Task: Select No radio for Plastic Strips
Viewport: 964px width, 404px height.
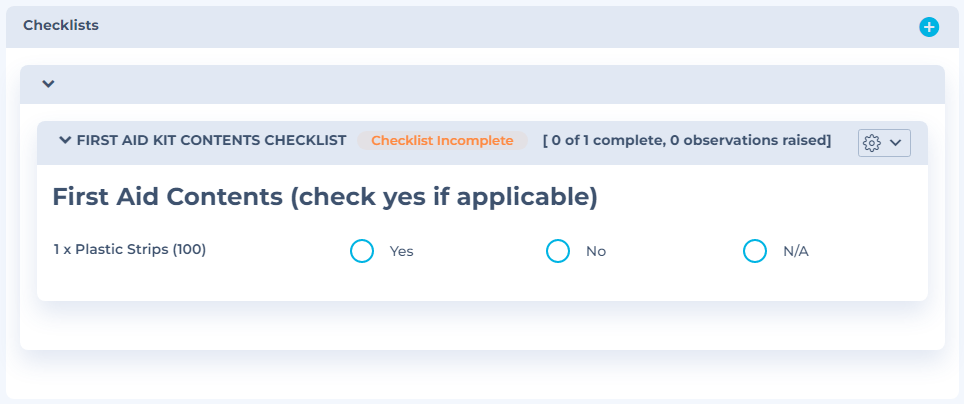Action: [x=558, y=251]
